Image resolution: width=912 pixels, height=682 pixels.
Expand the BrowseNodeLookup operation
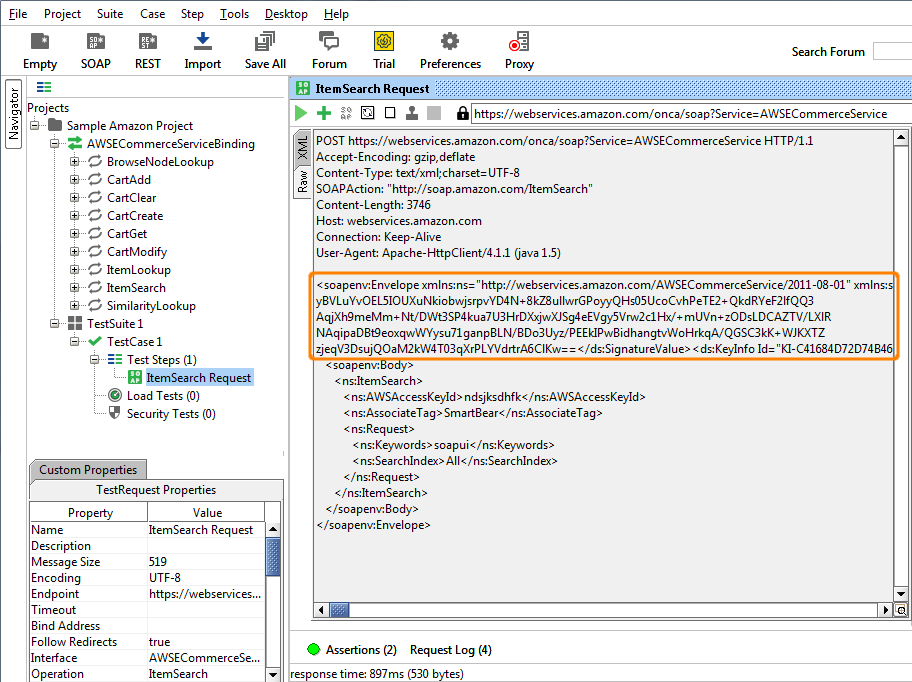74,161
